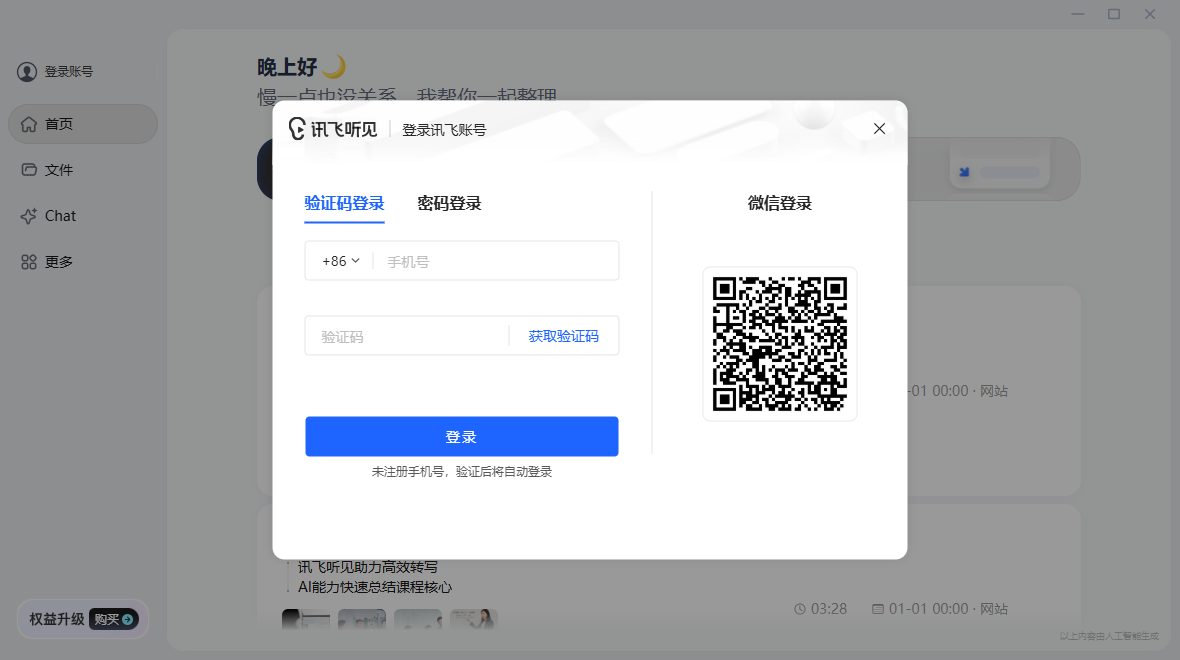
Task: Maximize the application window
Action: coord(1114,14)
